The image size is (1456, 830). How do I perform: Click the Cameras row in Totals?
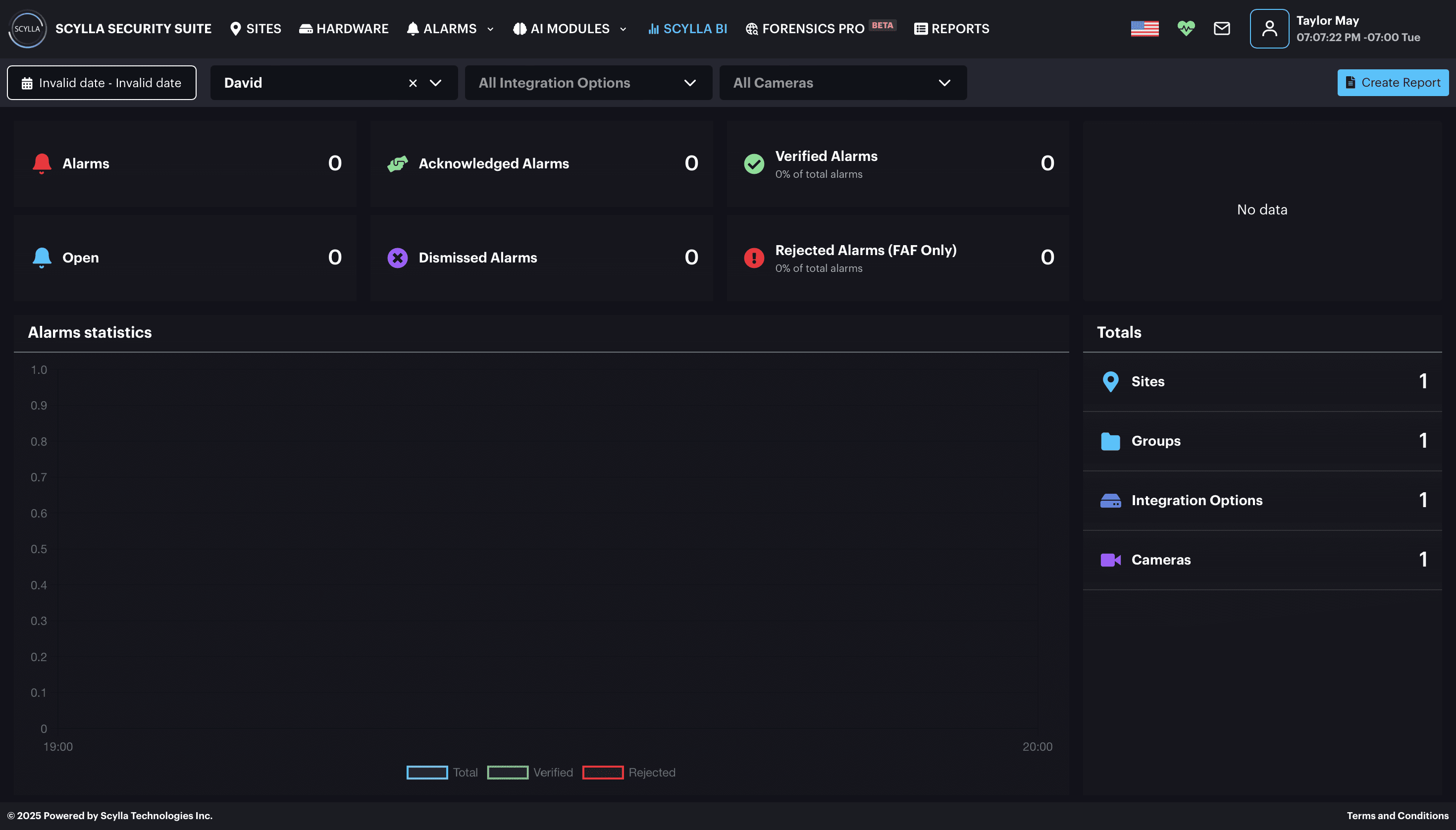tap(1262, 560)
